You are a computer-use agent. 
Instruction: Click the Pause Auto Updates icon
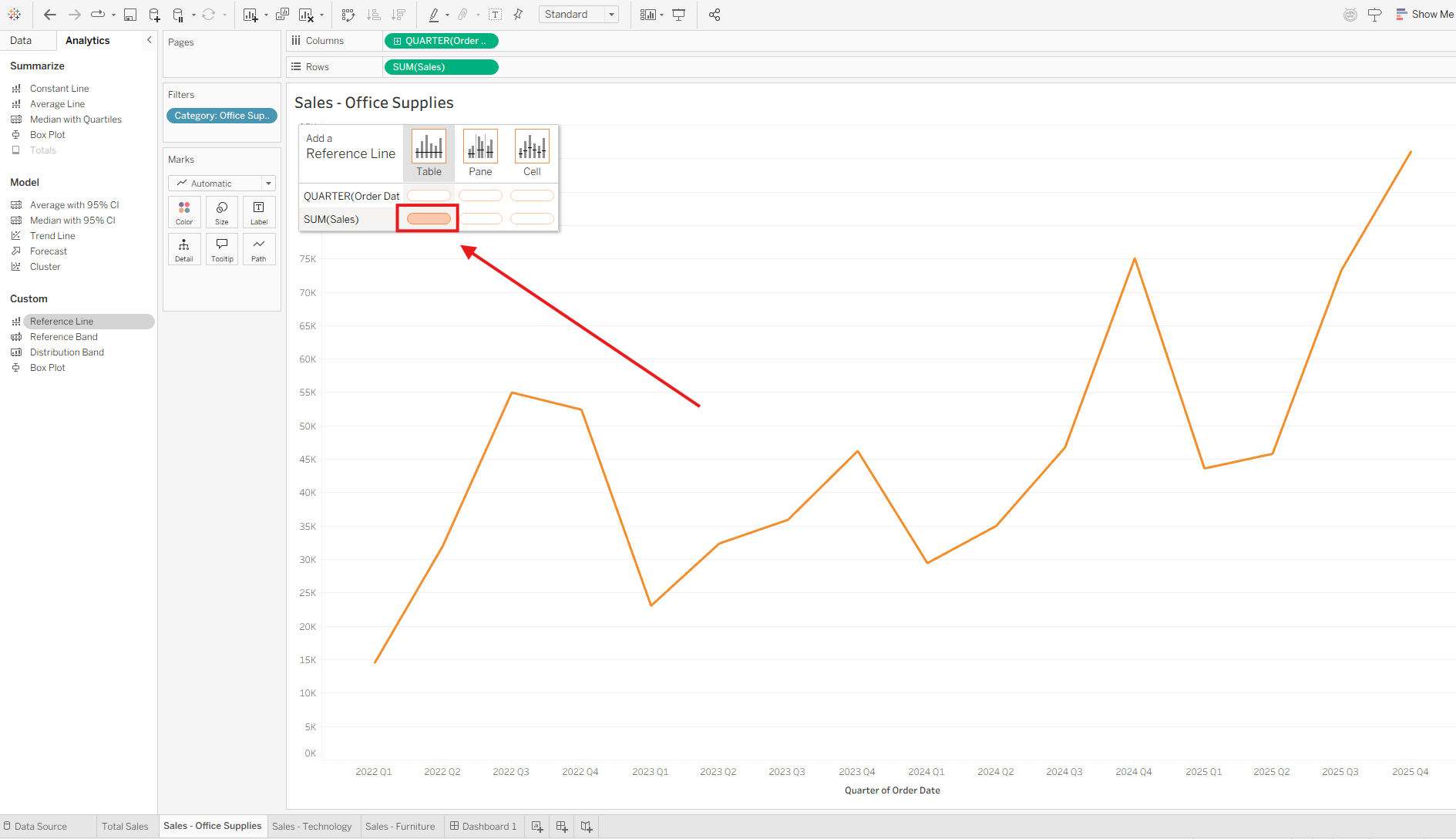(x=178, y=15)
